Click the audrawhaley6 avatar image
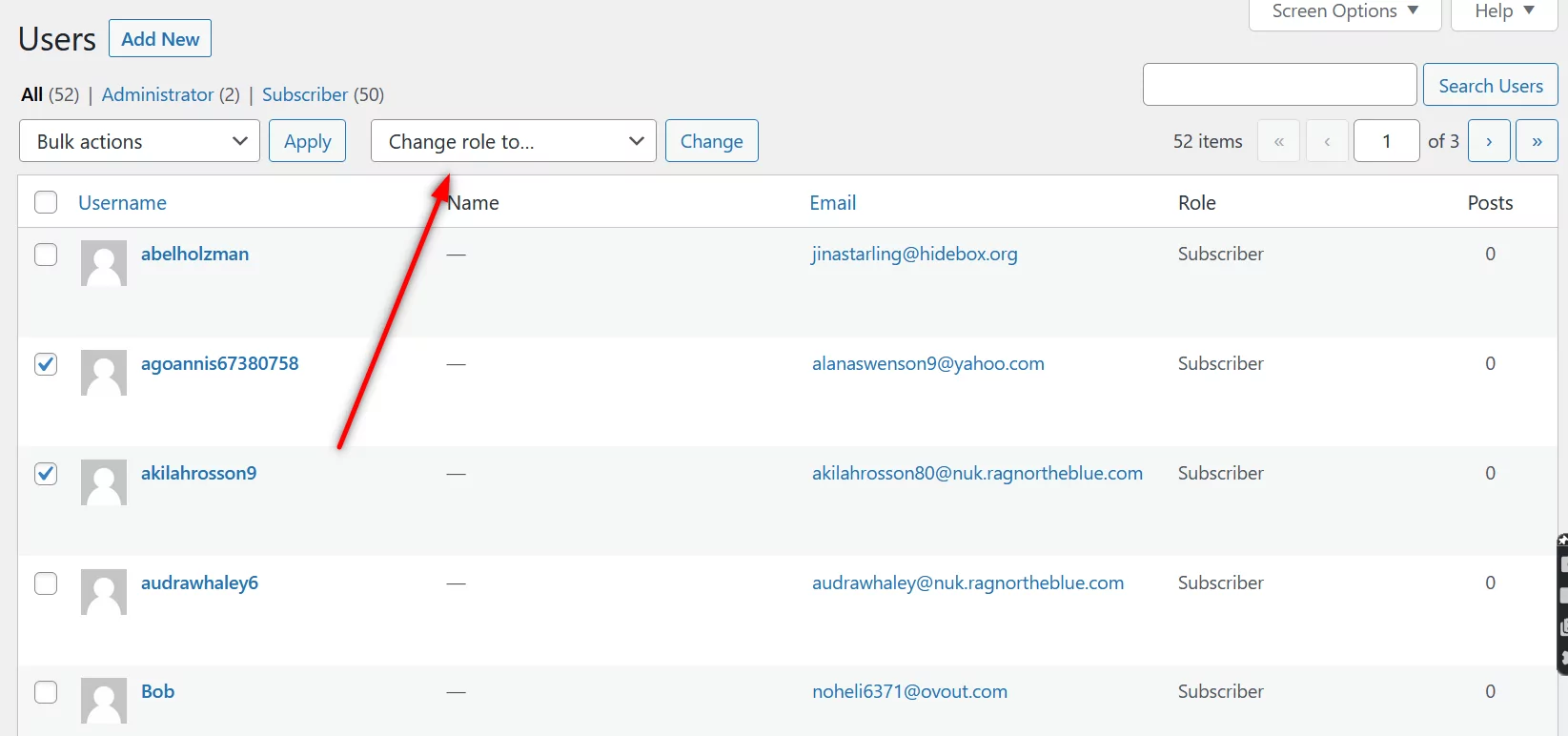Viewport: 1568px width, 736px height. click(x=104, y=592)
